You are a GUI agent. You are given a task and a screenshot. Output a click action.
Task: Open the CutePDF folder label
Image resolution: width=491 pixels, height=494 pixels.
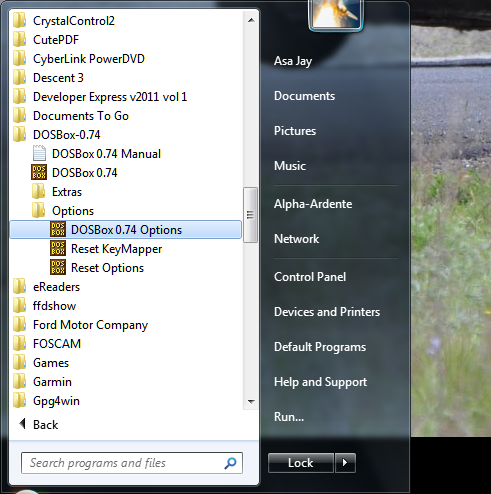[x=56, y=40]
